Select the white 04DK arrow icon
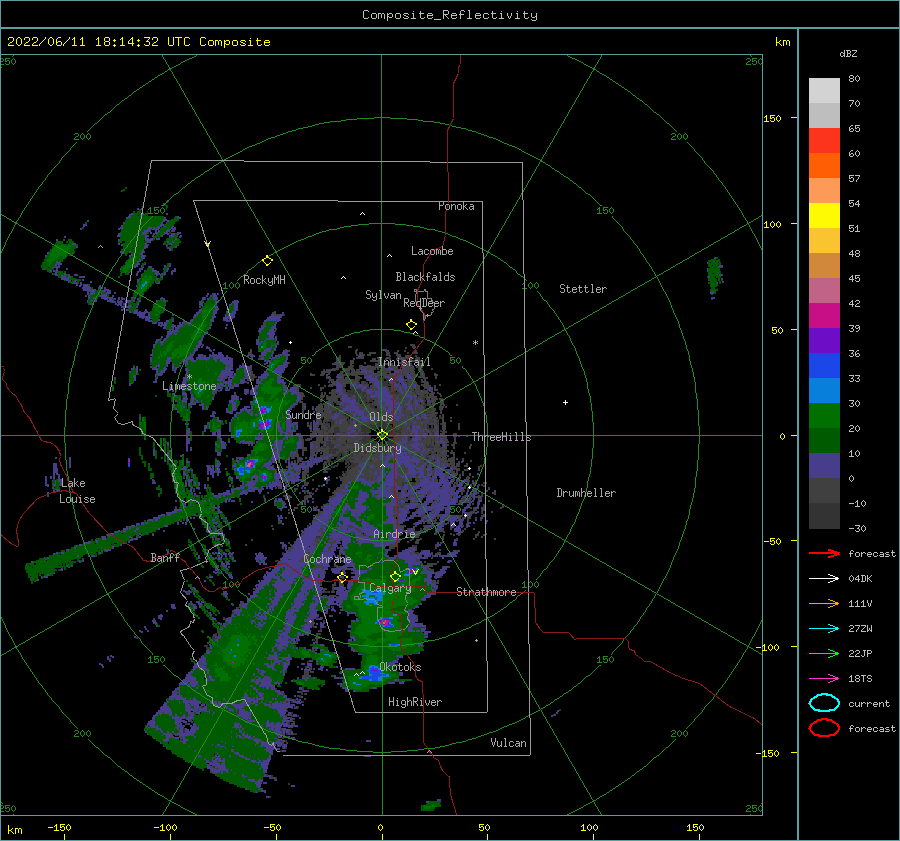Viewport: 900px width, 841px height. pos(824,579)
